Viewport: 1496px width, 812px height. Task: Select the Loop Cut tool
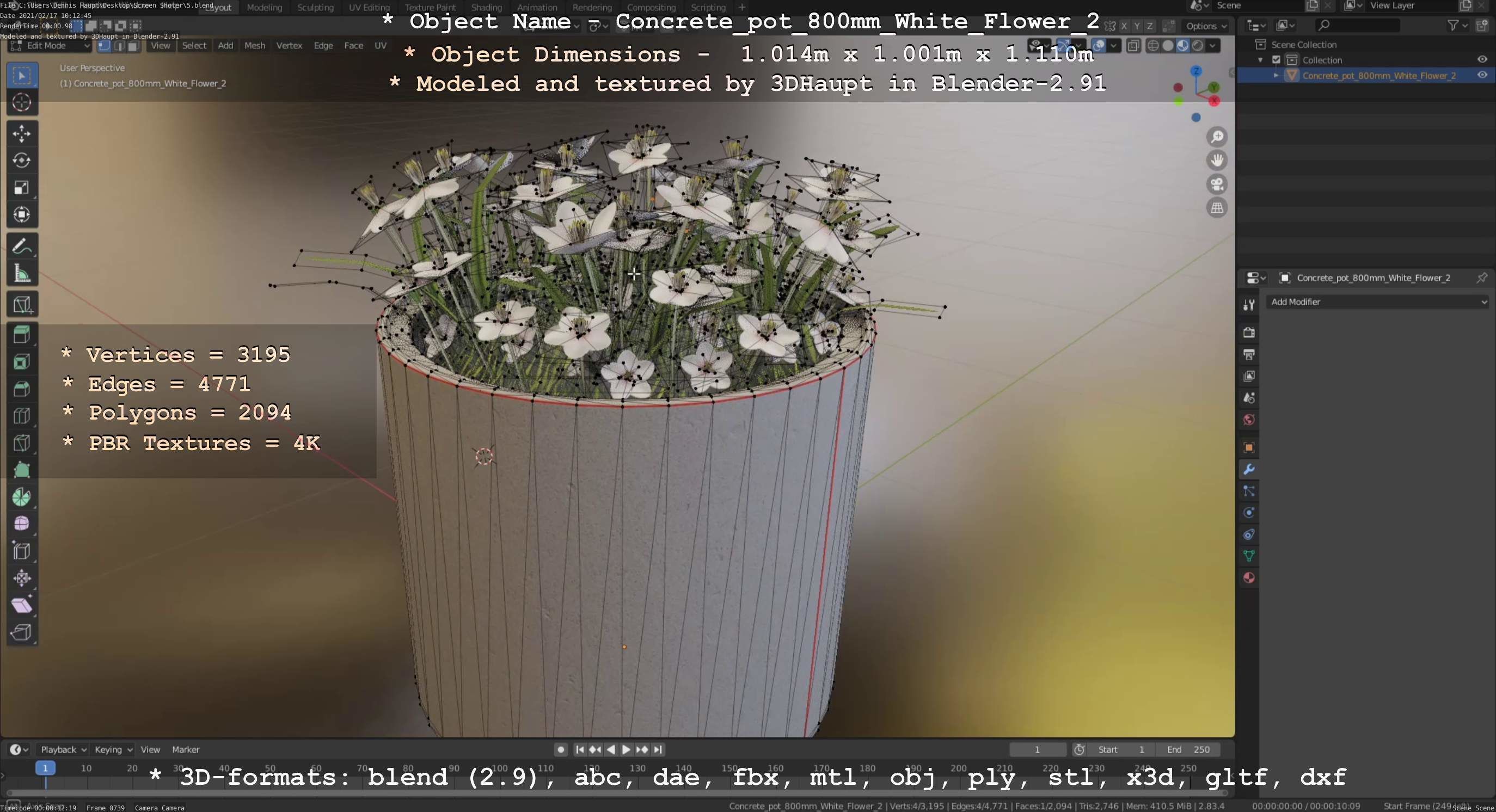coord(22,416)
